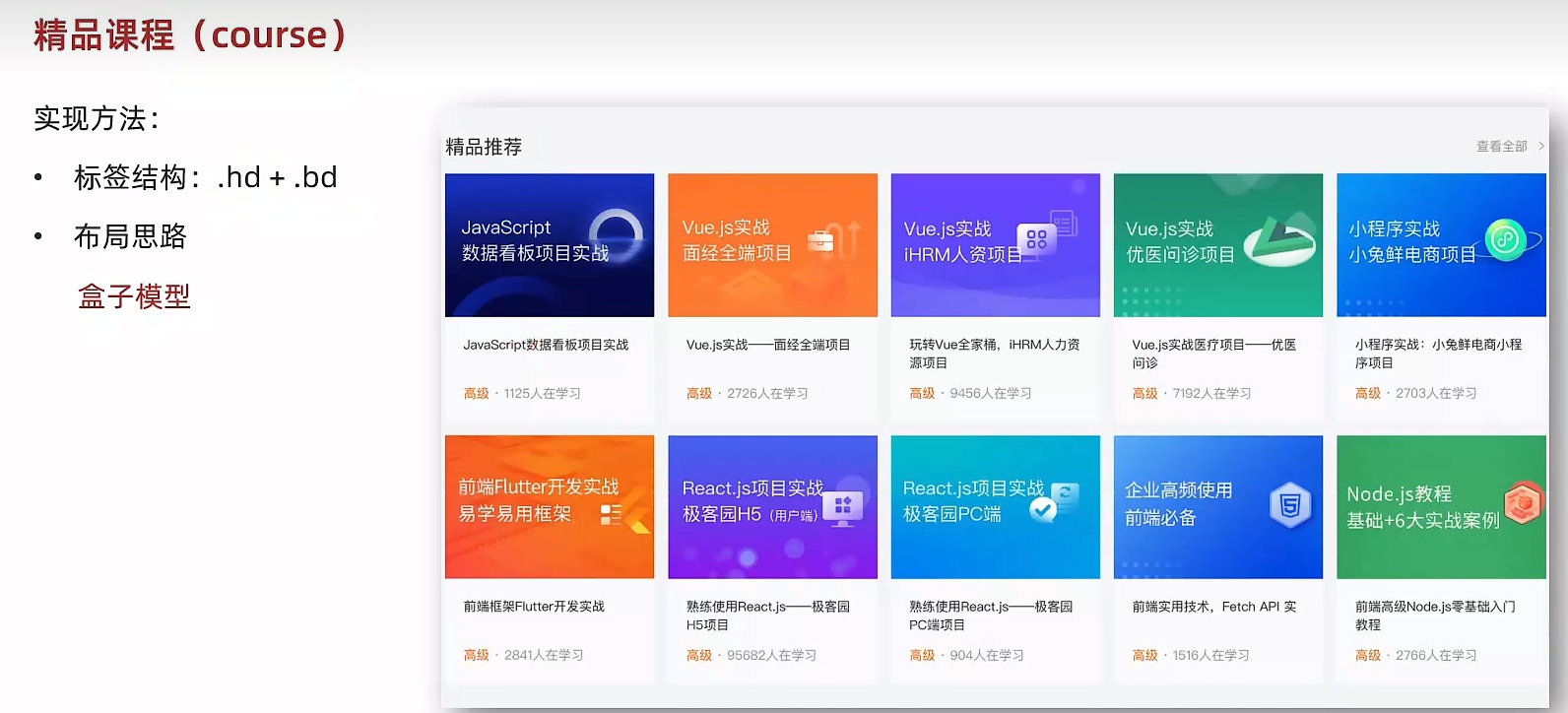
Task: Click title Vue.js实战——面经全端项目
Action: click(768, 345)
